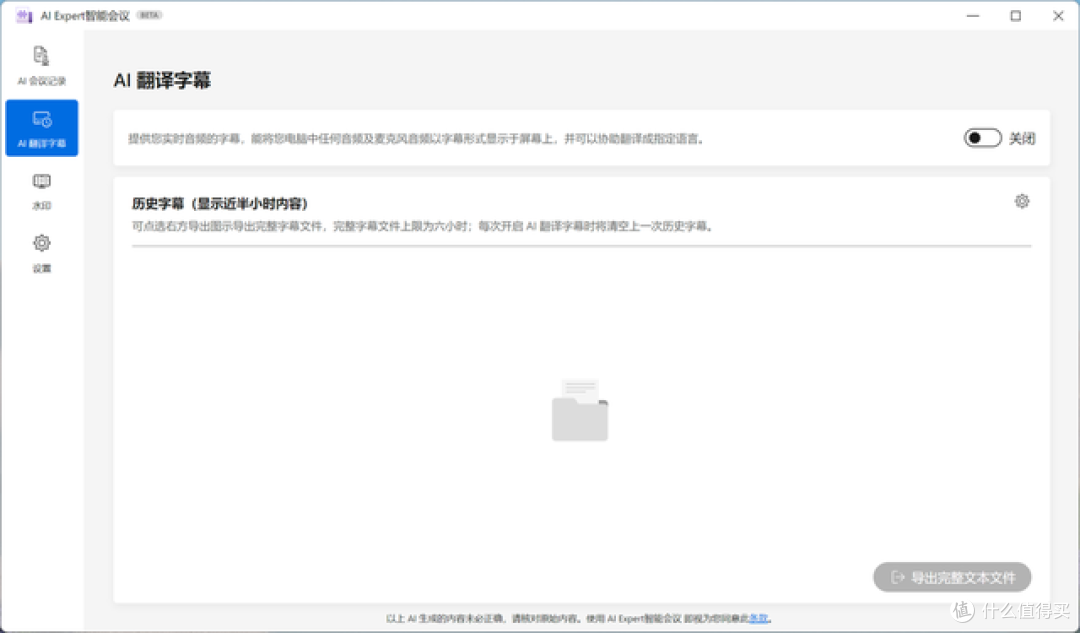Minimize the AI Expert window
The height and width of the screenshot is (633, 1080).
coord(973,15)
